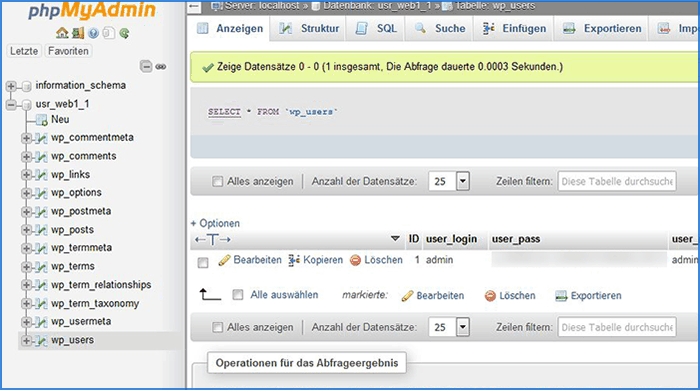This screenshot has height=390, width=700.
Task: Click the link chain icon in sidebar
Action: point(161,66)
